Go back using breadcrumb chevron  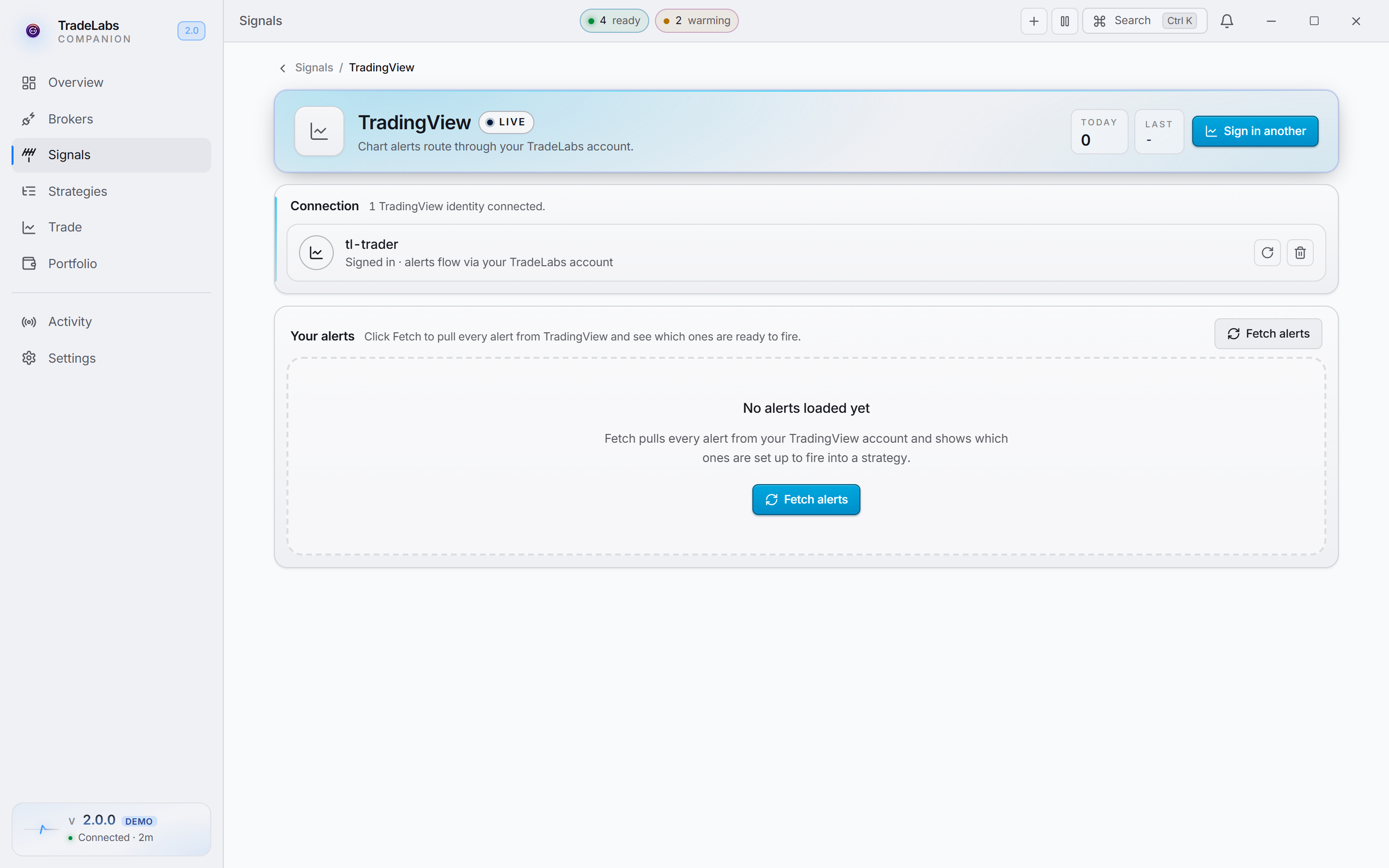tap(283, 68)
